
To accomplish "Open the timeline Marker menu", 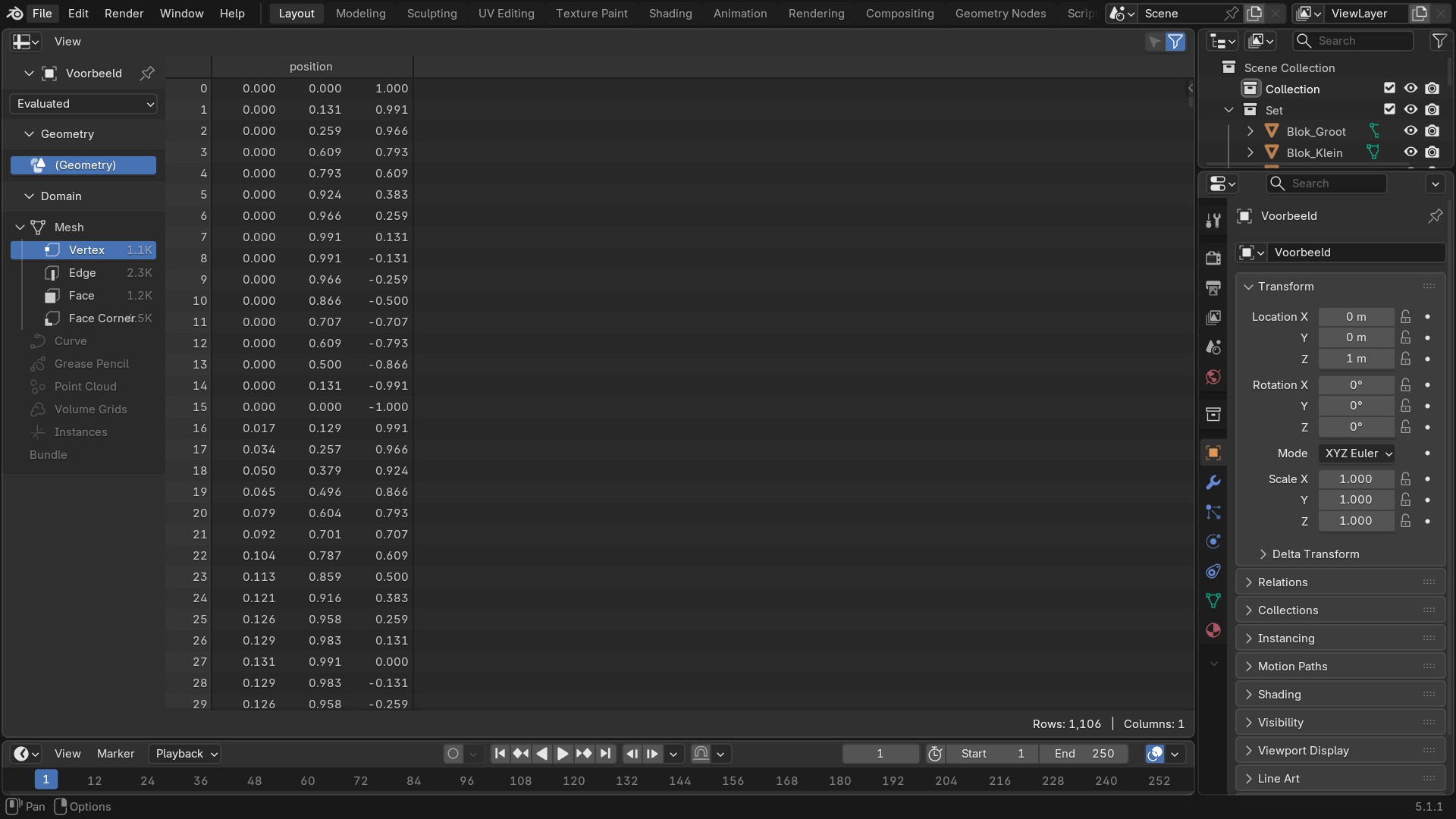I will [x=115, y=754].
